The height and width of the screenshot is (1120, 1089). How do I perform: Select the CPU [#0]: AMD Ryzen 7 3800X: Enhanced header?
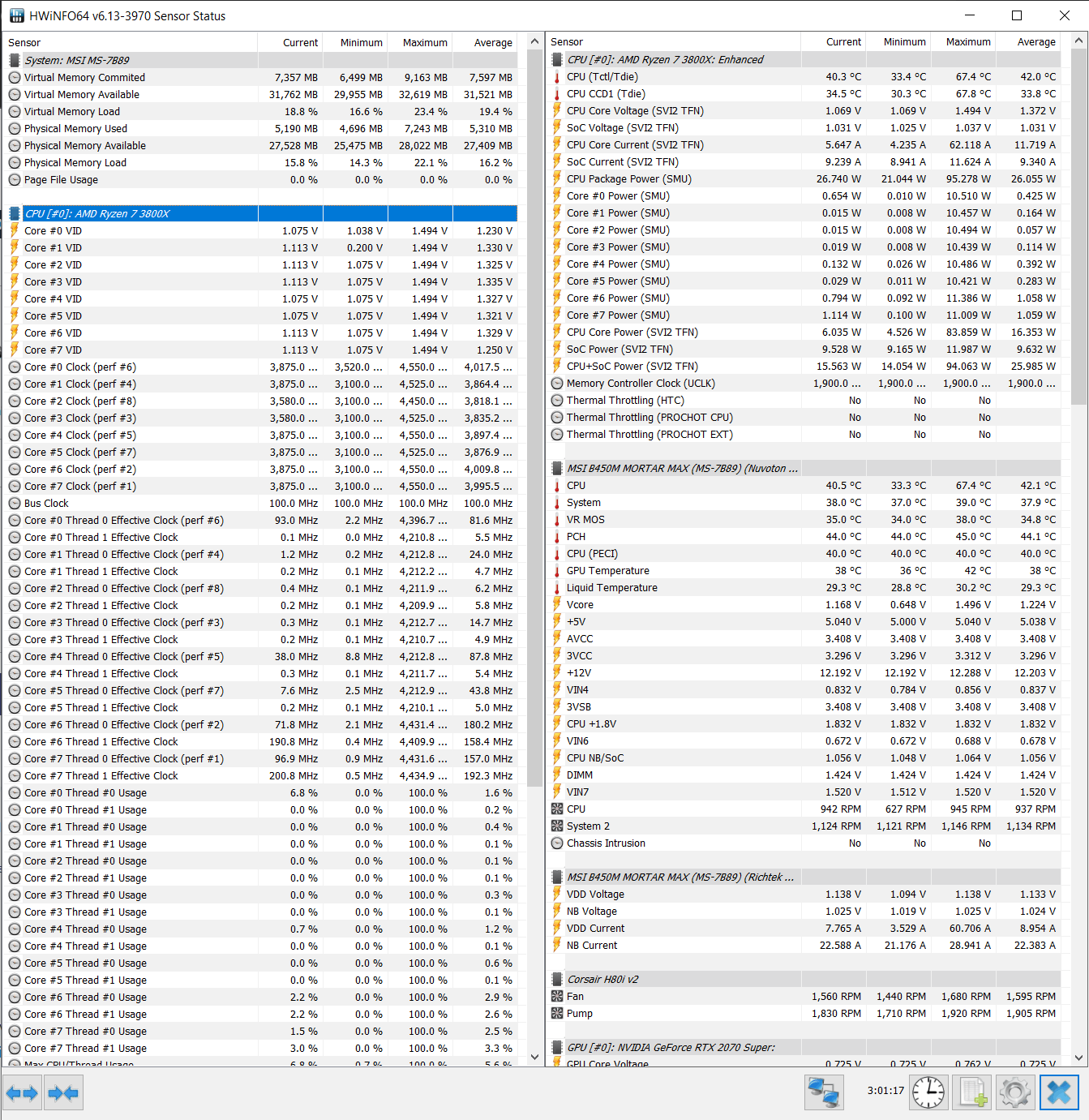tap(804, 59)
